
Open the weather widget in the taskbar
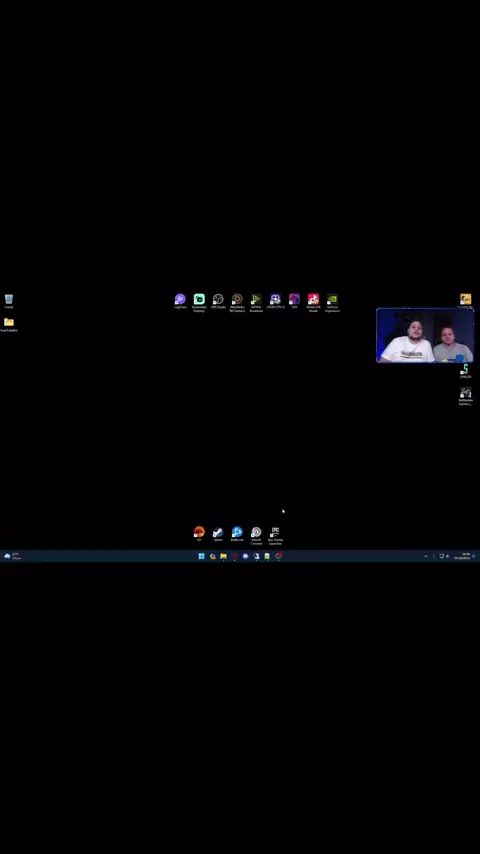click(x=12, y=556)
